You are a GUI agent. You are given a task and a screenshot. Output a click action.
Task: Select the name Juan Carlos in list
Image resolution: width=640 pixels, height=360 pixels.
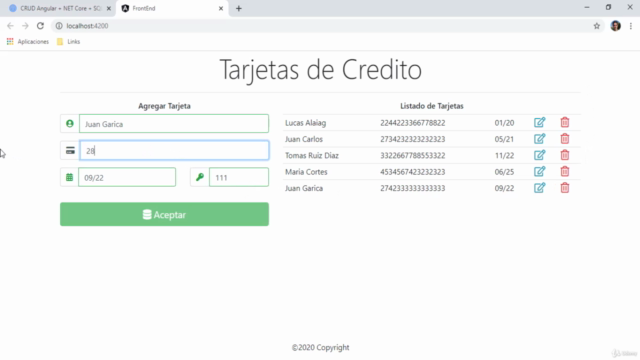304,139
